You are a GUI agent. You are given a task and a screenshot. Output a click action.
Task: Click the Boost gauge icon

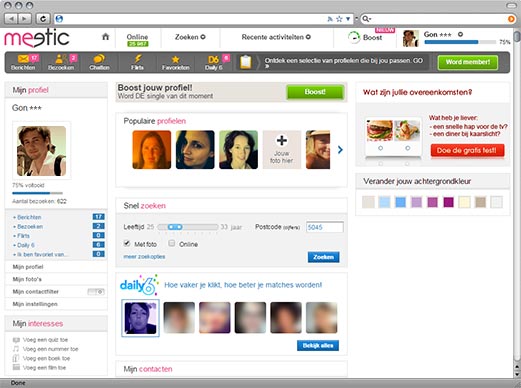point(354,37)
